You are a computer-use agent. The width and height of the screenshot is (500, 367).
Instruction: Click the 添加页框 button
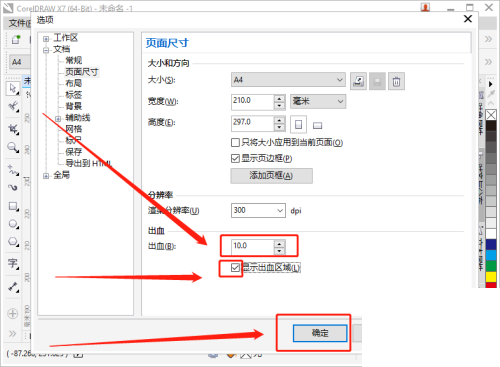point(271,176)
